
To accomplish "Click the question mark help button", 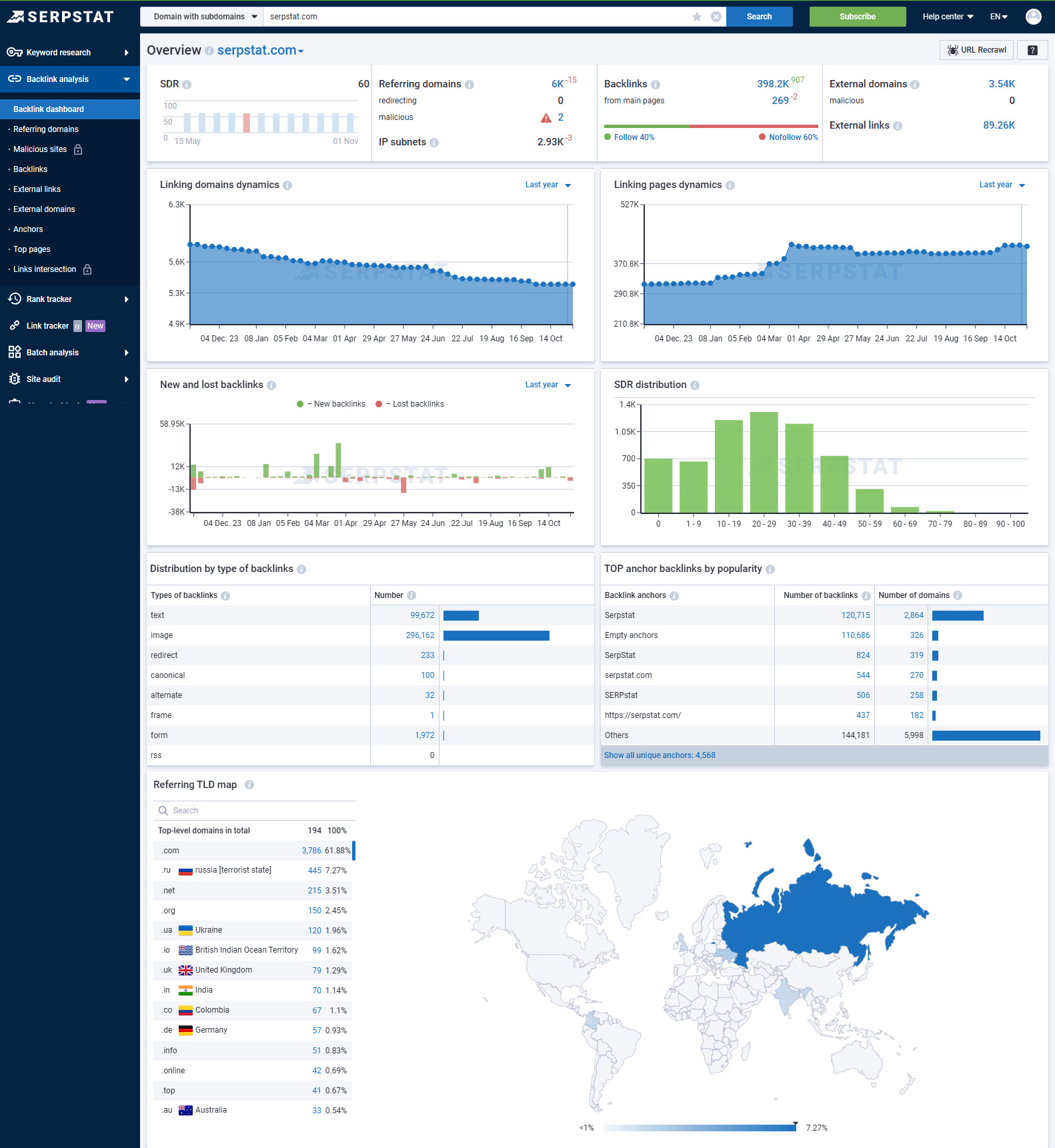I will 1032,50.
